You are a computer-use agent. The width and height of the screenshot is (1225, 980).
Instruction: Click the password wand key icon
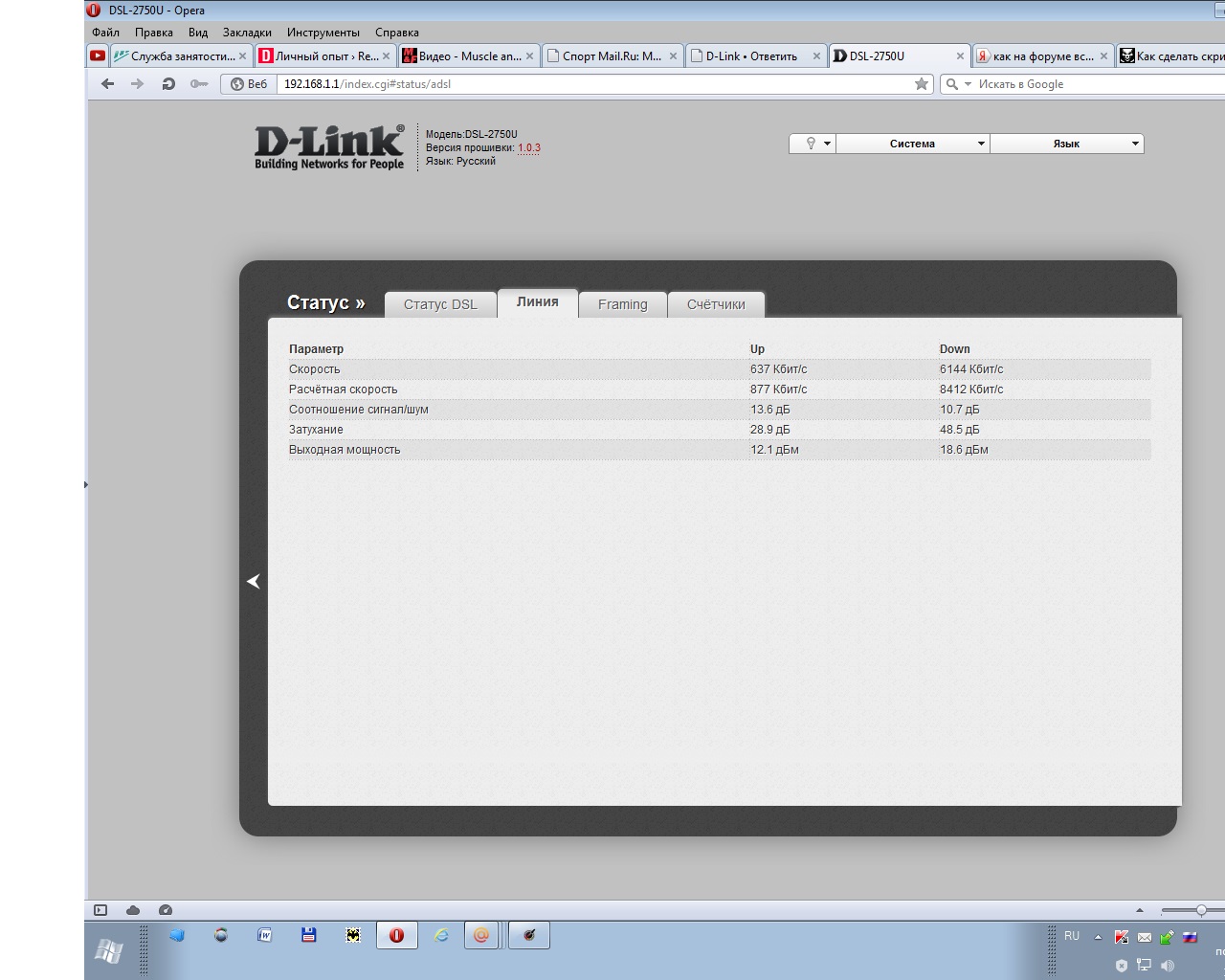click(x=198, y=84)
